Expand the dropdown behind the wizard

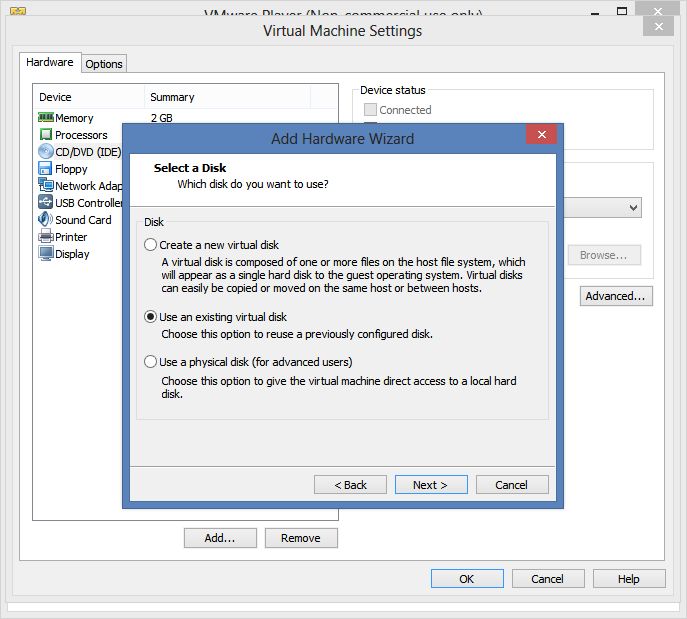pos(633,208)
